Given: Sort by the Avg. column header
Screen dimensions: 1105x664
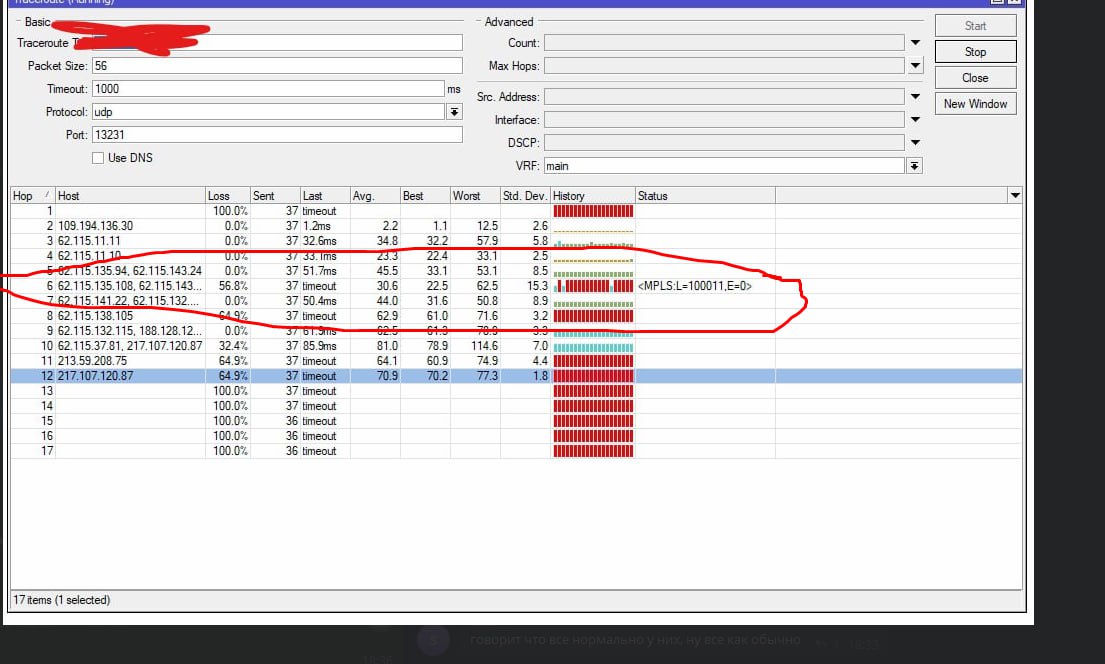Looking at the screenshot, I should coord(375,195).
